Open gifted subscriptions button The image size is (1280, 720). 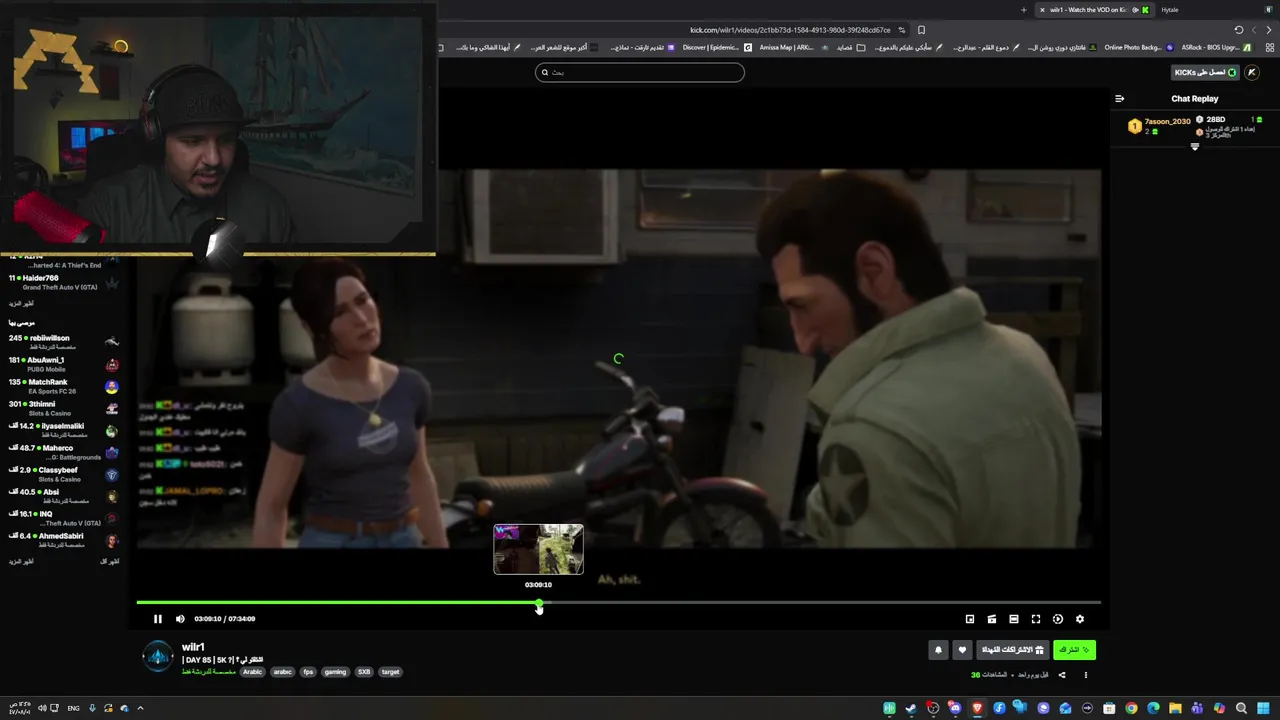tap(1012, 650)
